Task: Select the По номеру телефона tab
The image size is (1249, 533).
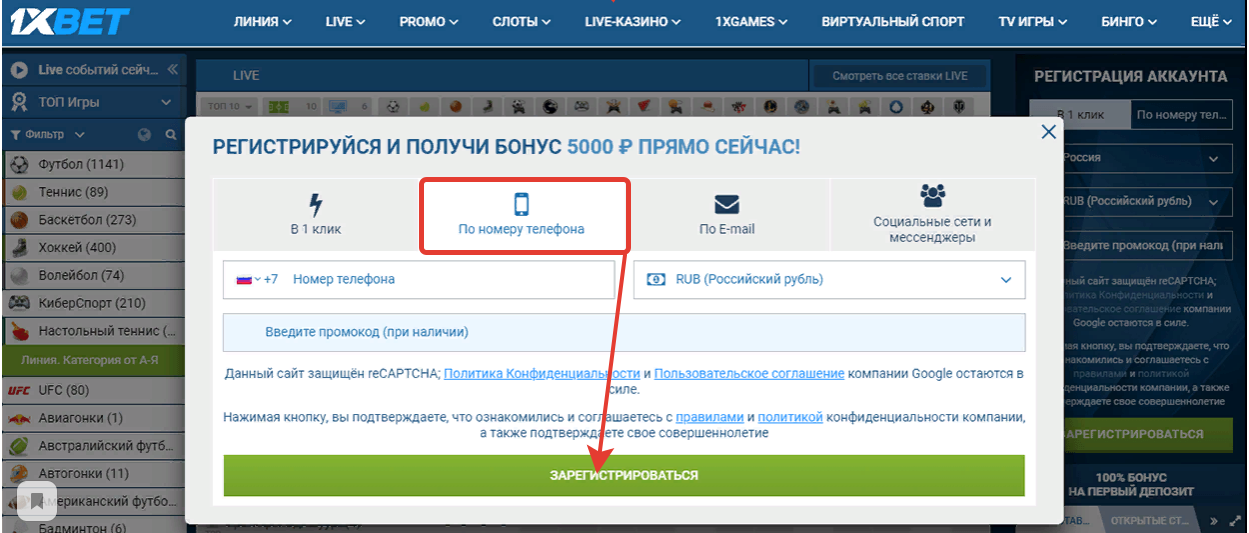Action: [521, 215]
